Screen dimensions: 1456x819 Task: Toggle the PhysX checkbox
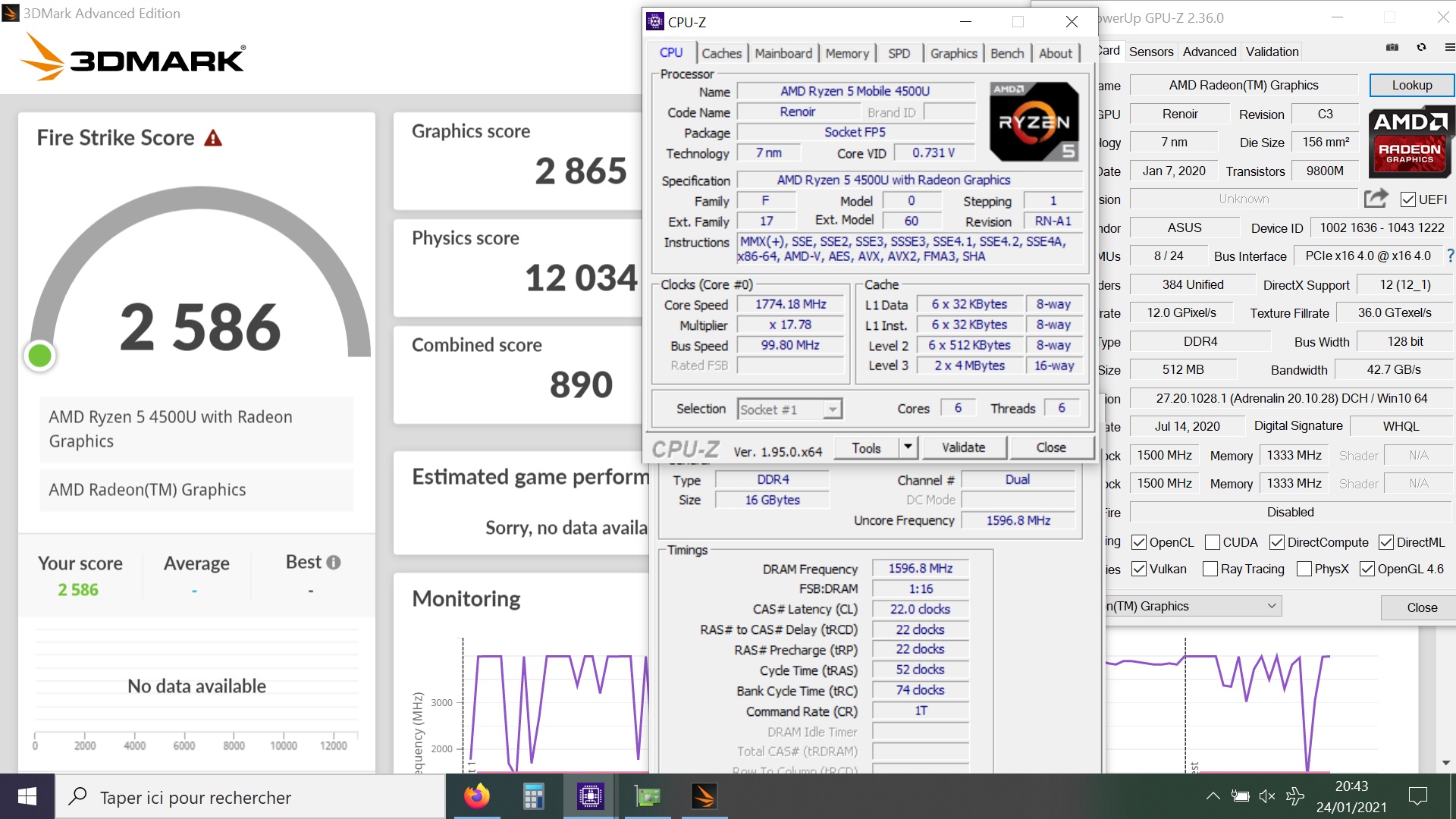coord(1304,569)
